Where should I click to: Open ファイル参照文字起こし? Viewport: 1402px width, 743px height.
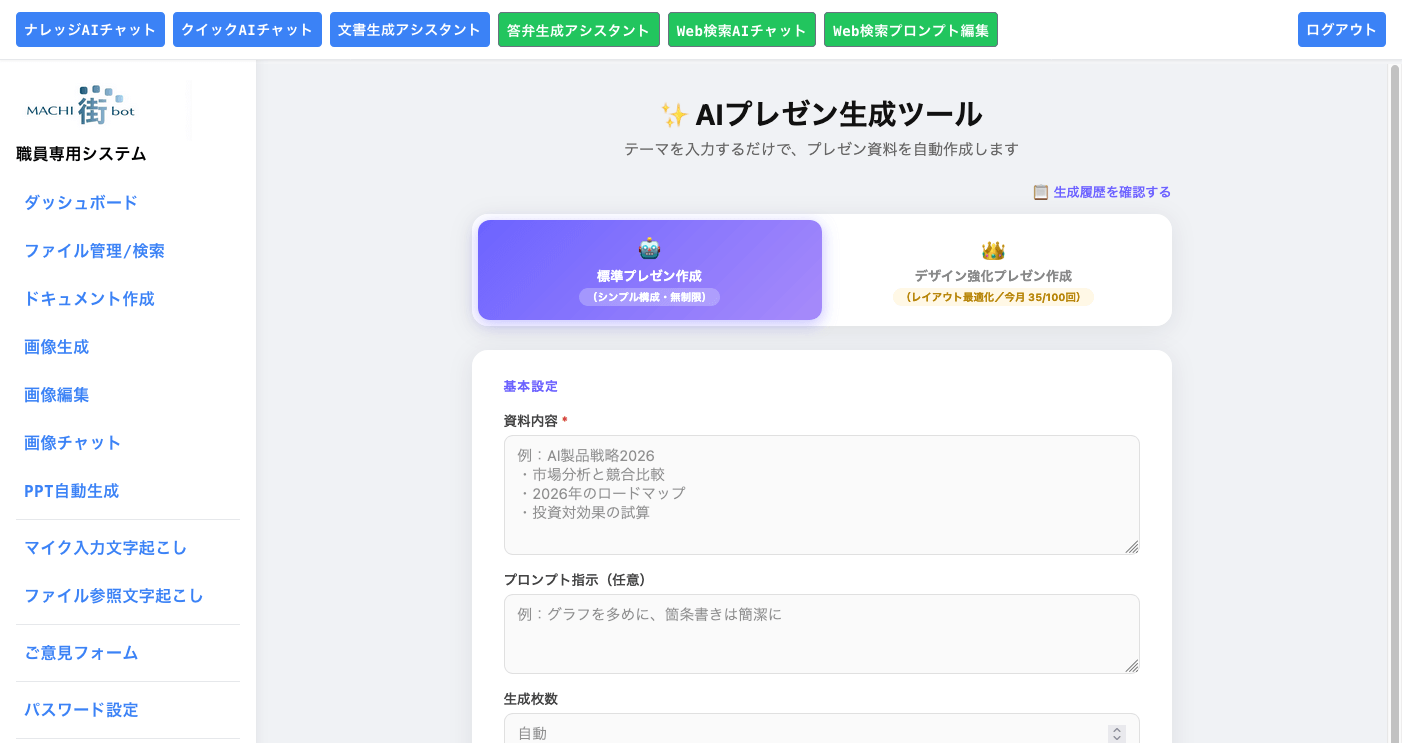114,596
